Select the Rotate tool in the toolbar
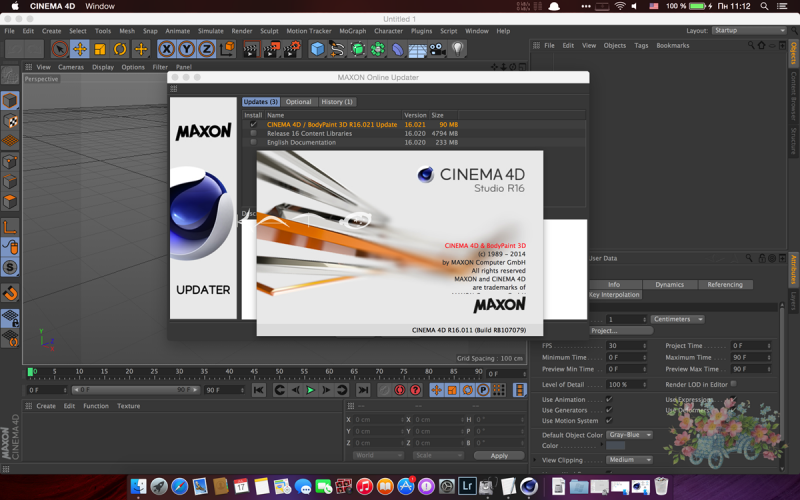The height and width of the screenshot is (500, 800). 120,48
